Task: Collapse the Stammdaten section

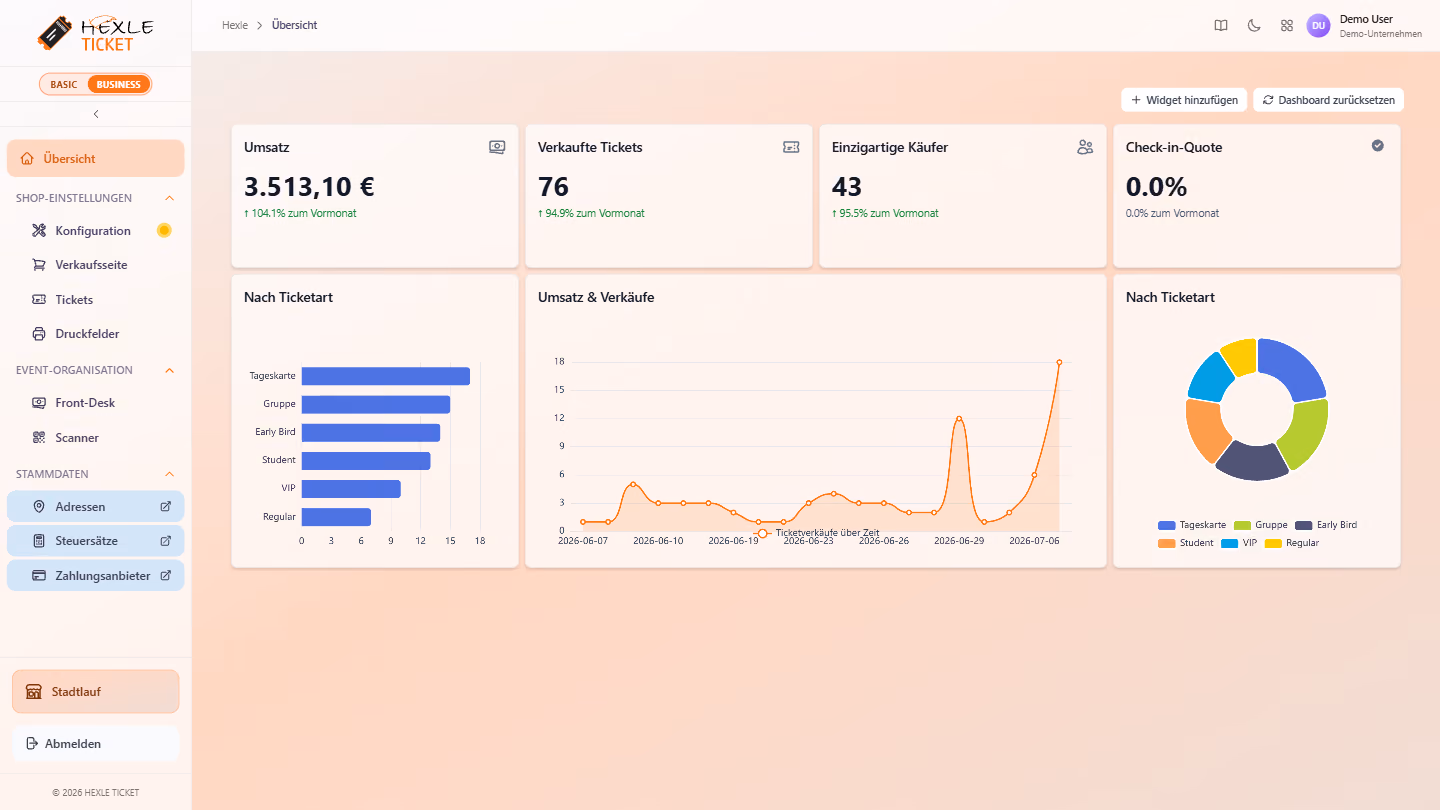Action: click(x=169, y=474)
